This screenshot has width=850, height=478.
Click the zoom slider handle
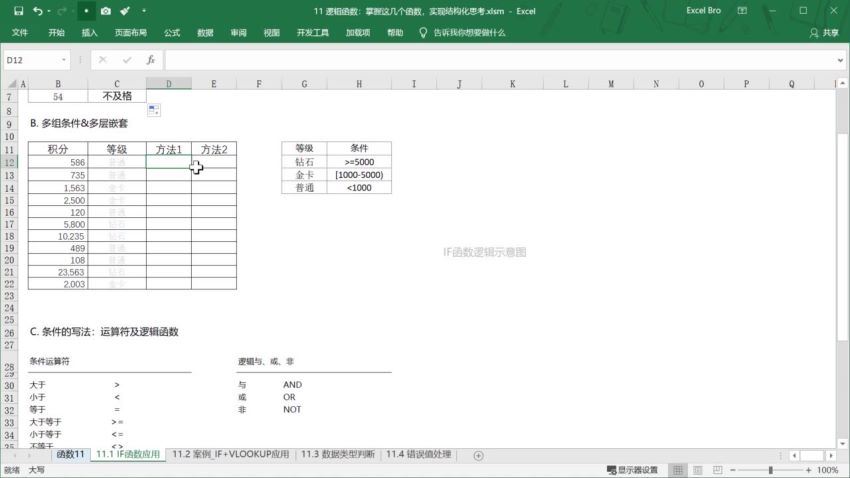pos(771,470)
